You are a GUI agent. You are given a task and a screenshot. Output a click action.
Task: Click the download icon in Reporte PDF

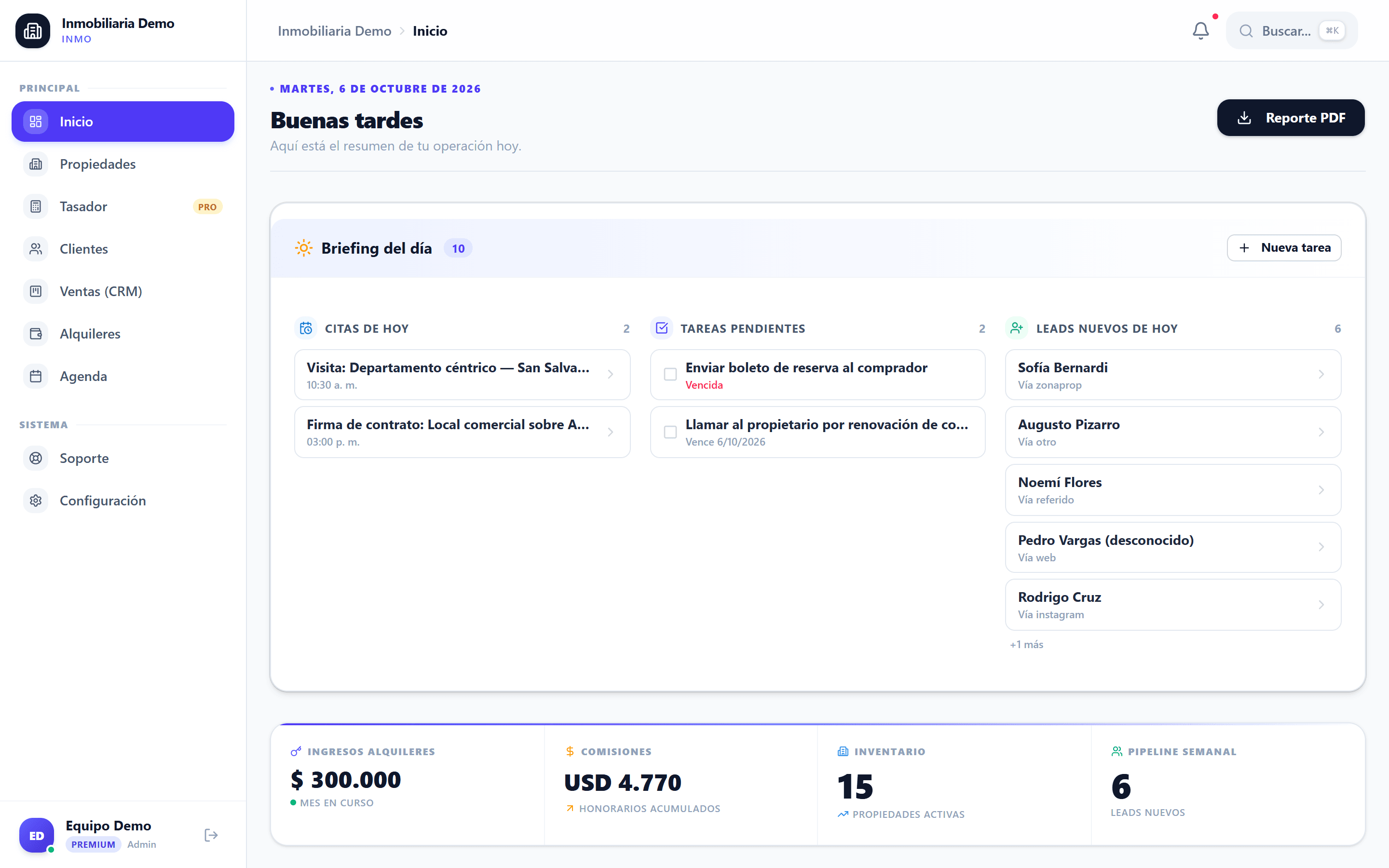(x=1244, y=118)
